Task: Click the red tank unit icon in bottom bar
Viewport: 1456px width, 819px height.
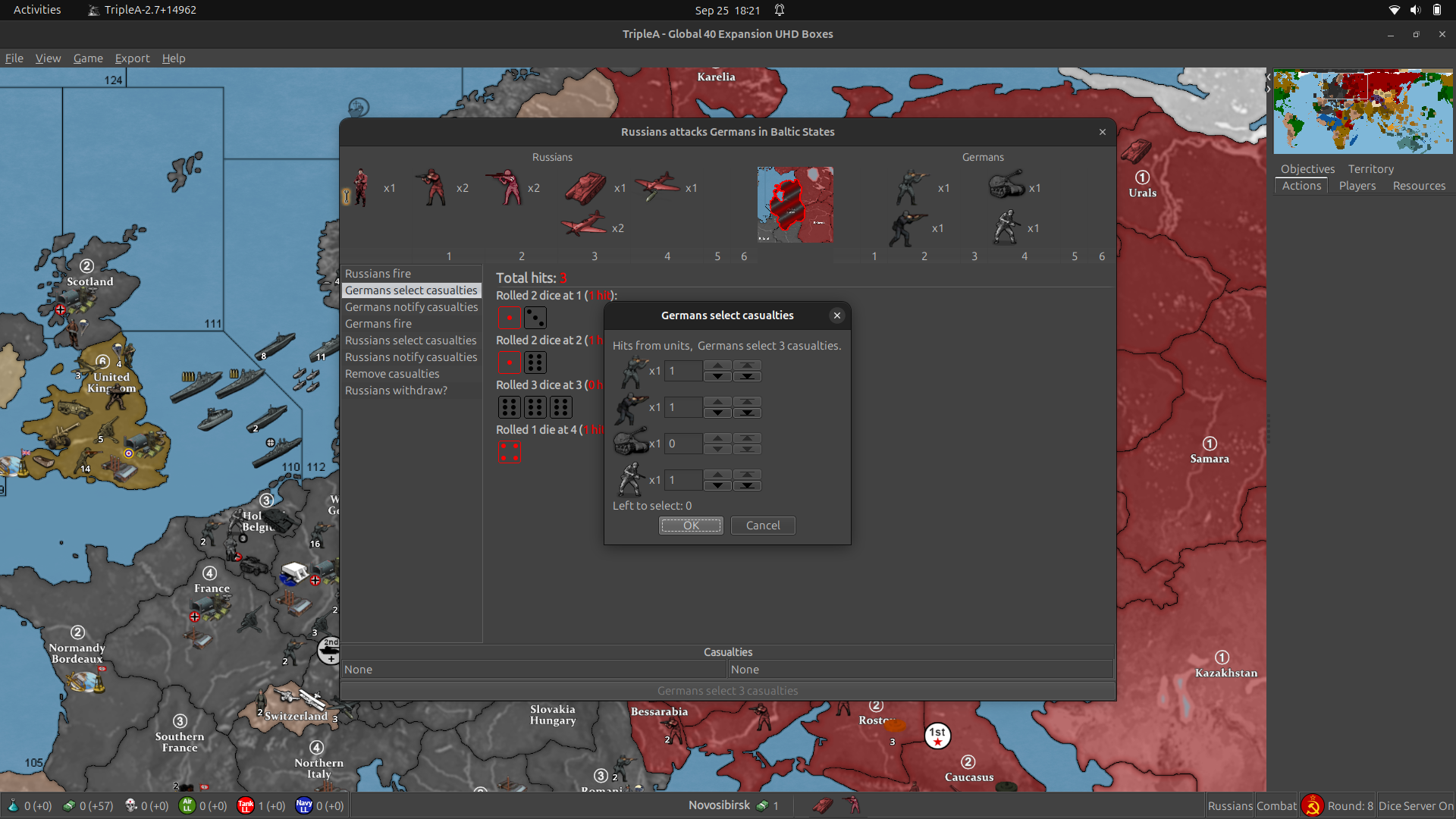Action: pyautogui.click(x=823, y=805)
